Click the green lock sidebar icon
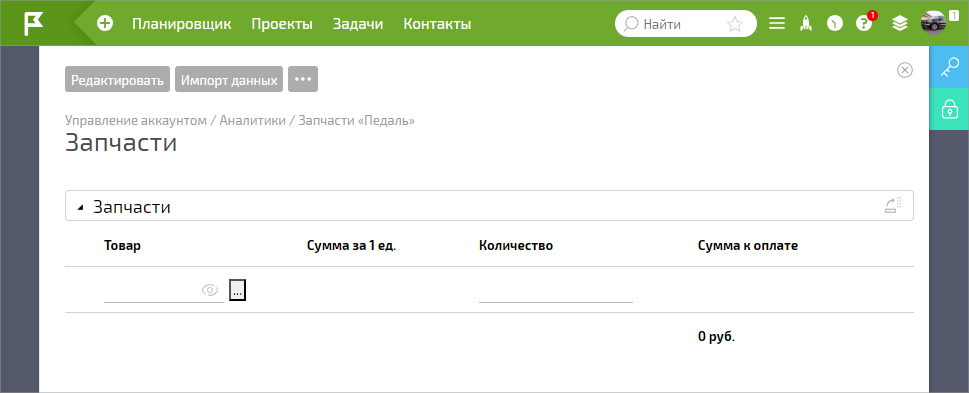This screenshot has width=969, height=393. tap(949, 109)
